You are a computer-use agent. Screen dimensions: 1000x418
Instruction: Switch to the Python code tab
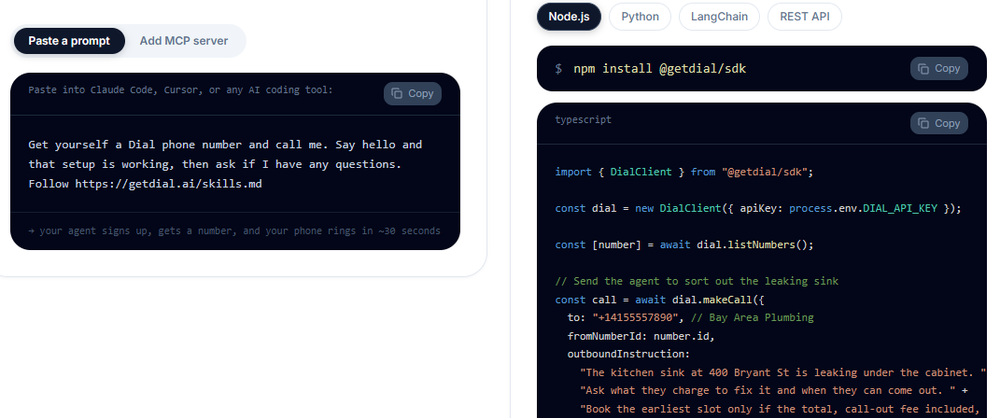640,17
